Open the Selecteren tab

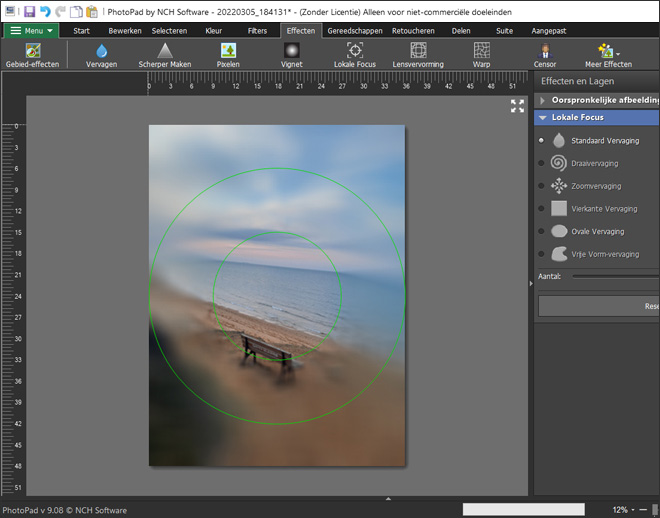[169, 31]
